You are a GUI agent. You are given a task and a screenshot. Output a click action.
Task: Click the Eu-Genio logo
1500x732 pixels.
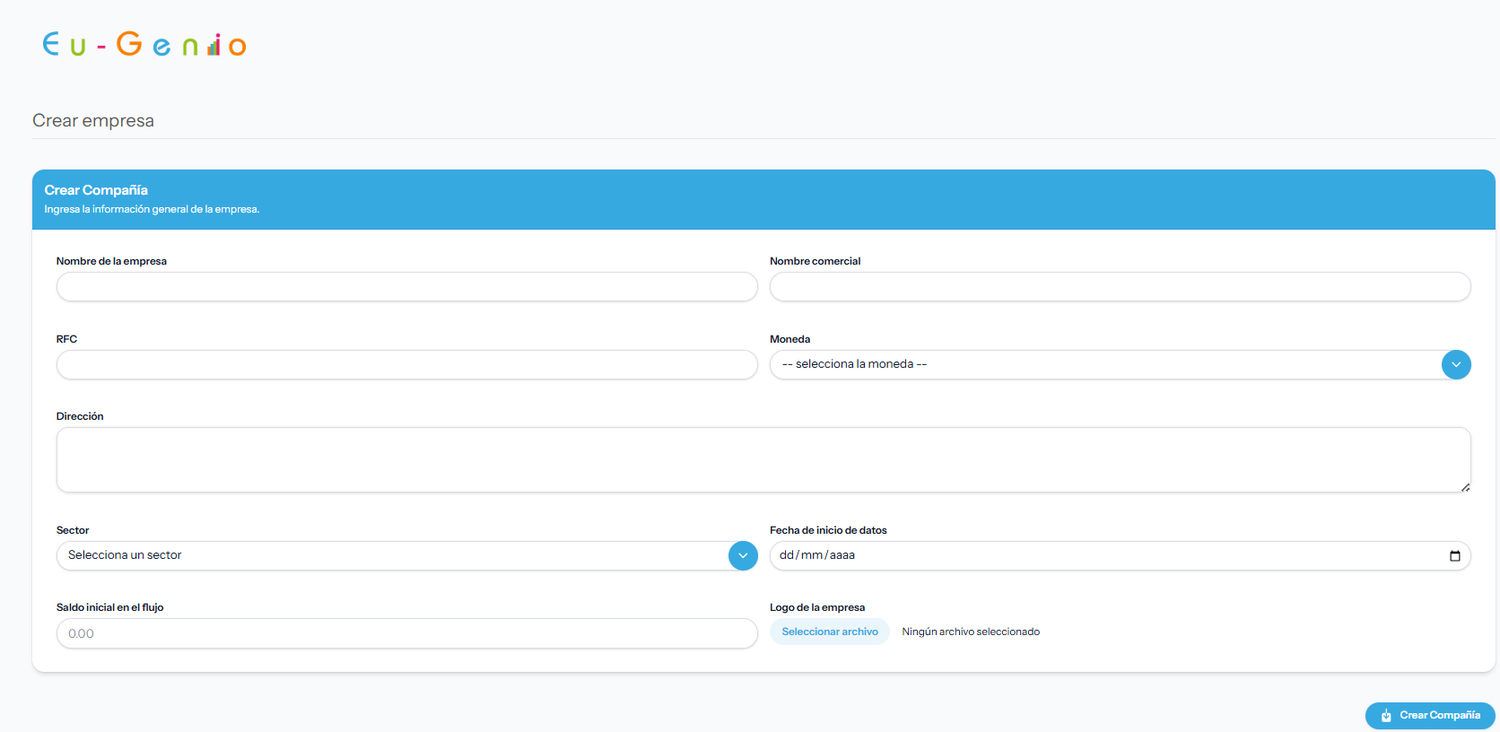[x=144, y=44]
